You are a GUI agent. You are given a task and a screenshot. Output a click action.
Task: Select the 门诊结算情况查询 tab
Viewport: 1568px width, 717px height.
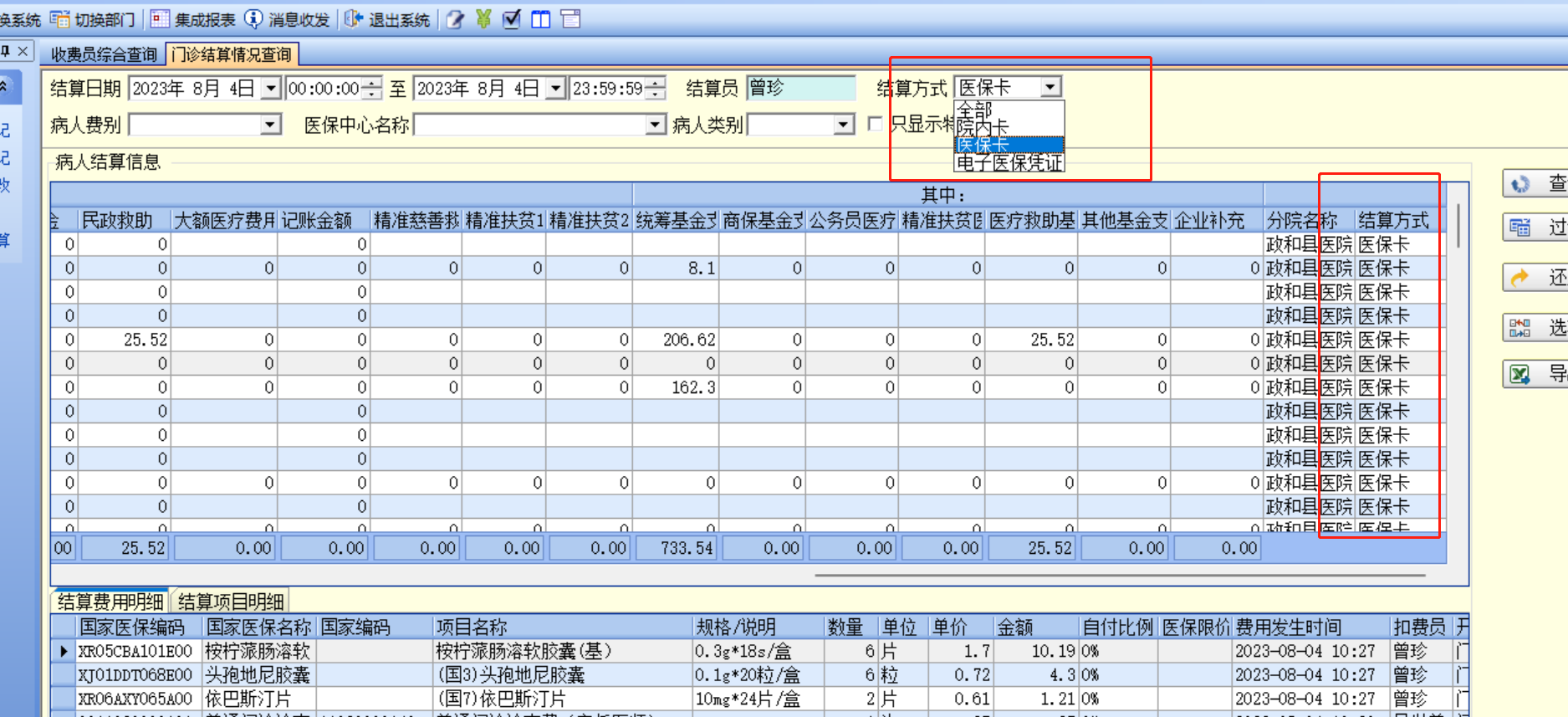pos(232,54)
